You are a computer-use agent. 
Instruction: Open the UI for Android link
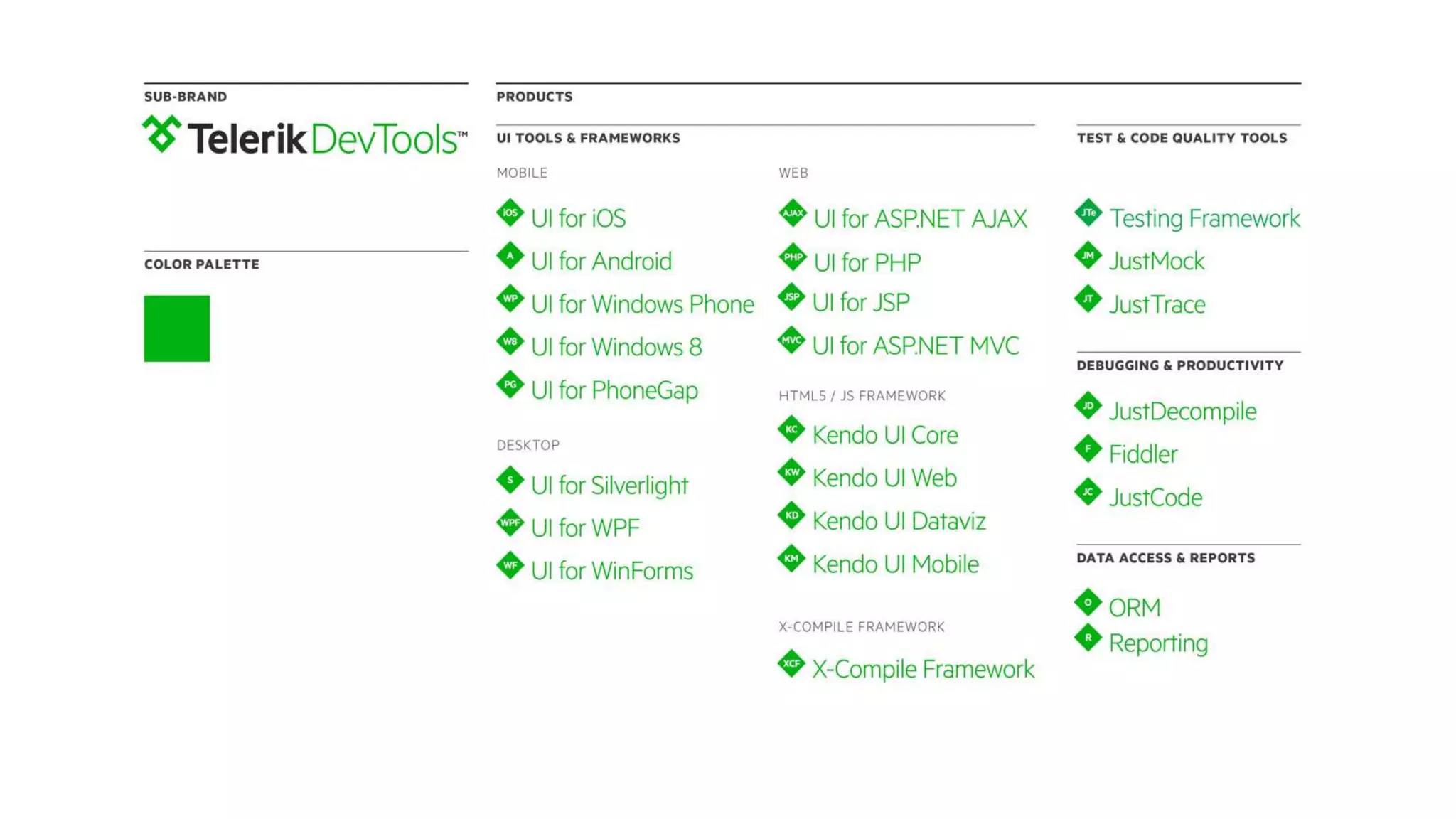coord(601,262)
